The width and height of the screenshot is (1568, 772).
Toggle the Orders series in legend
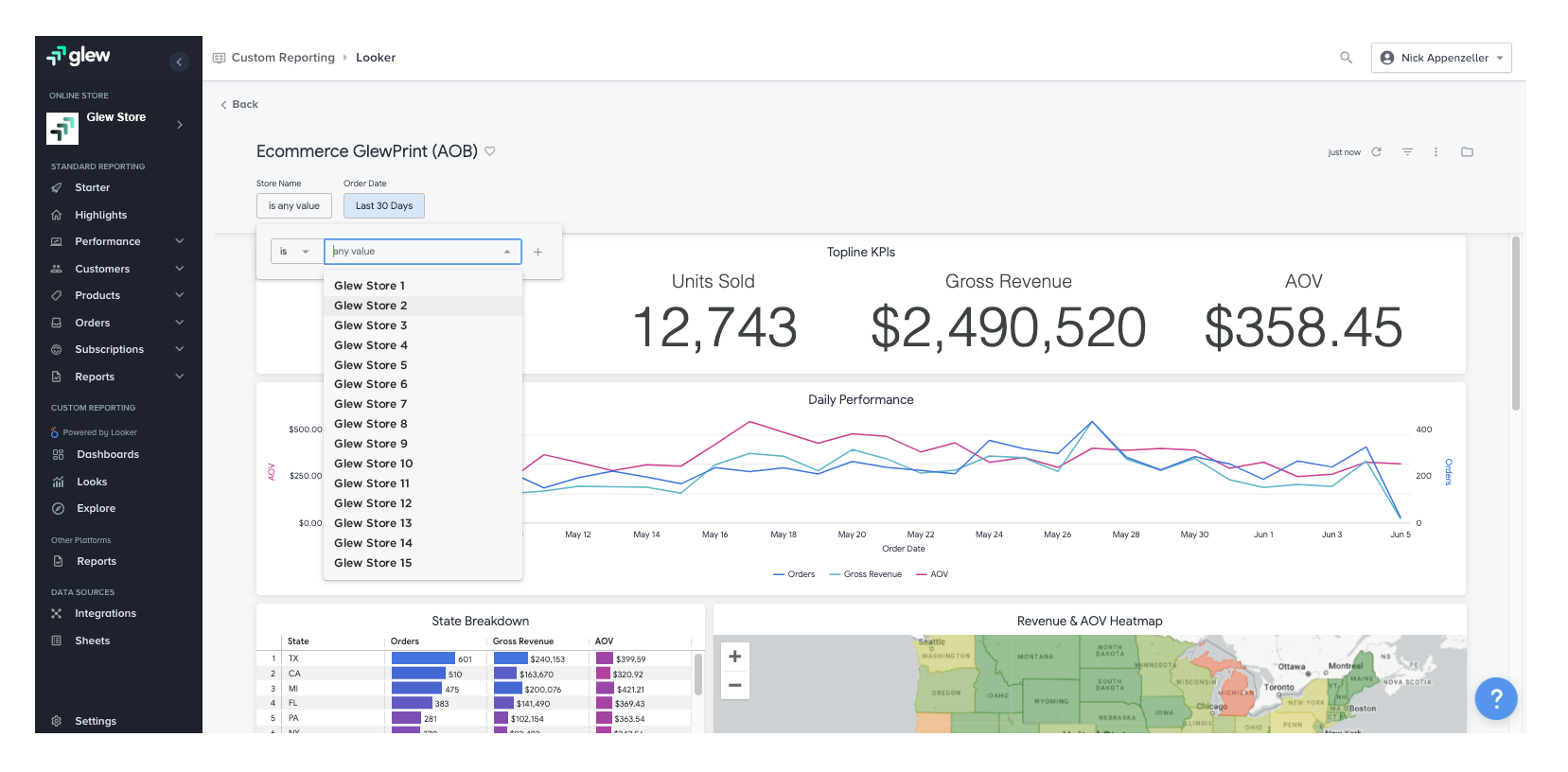(x=794, y=574)
